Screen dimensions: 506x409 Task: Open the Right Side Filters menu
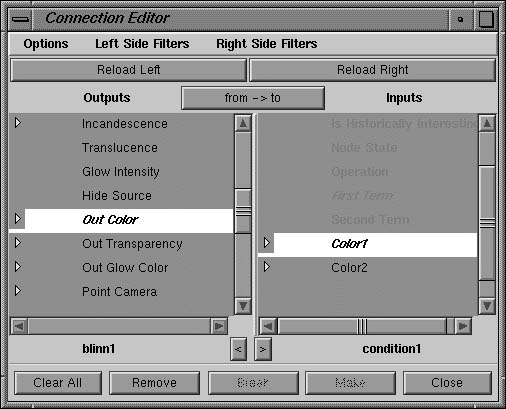267,44
